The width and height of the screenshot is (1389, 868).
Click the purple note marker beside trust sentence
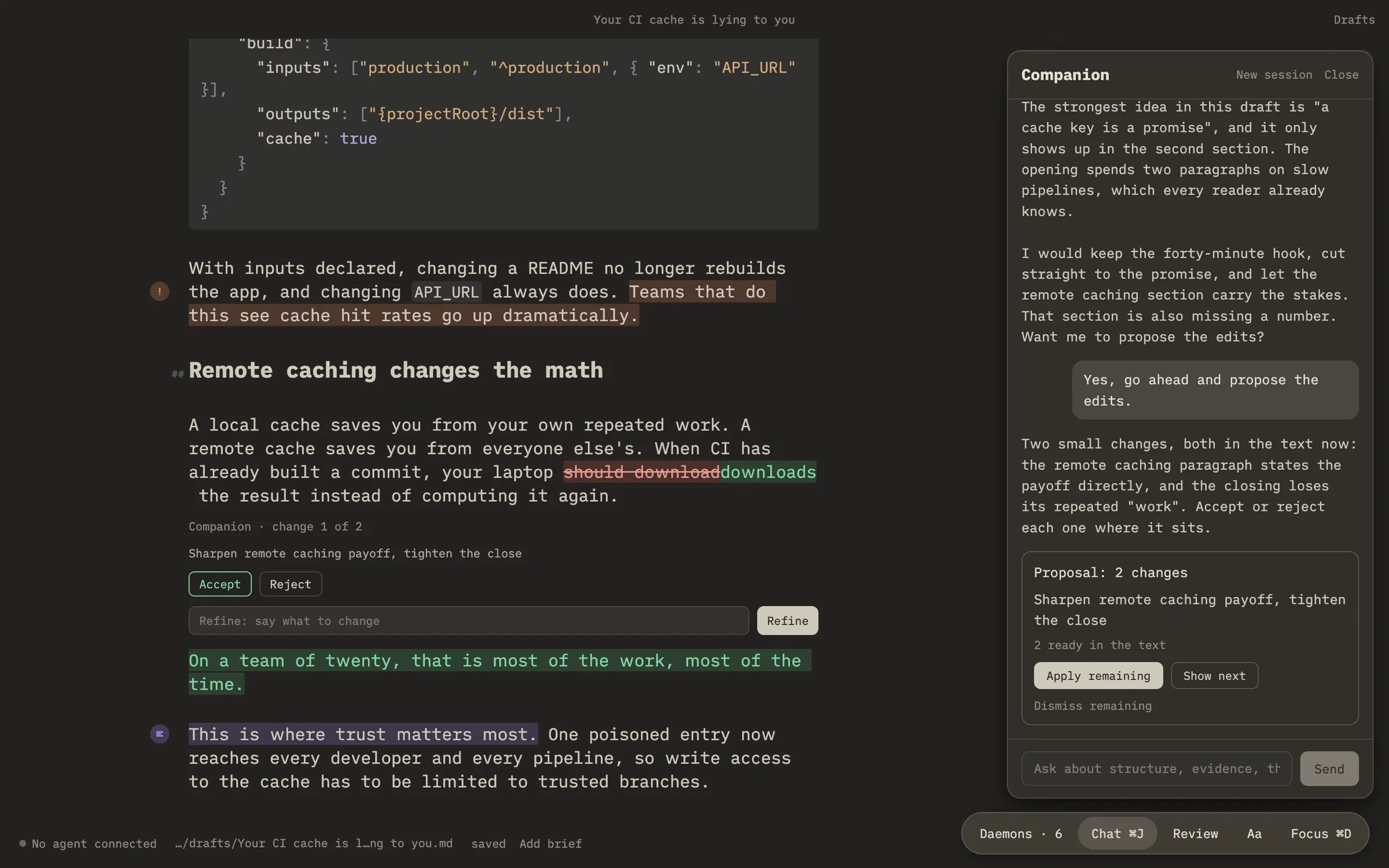click(x=160, y=734)
